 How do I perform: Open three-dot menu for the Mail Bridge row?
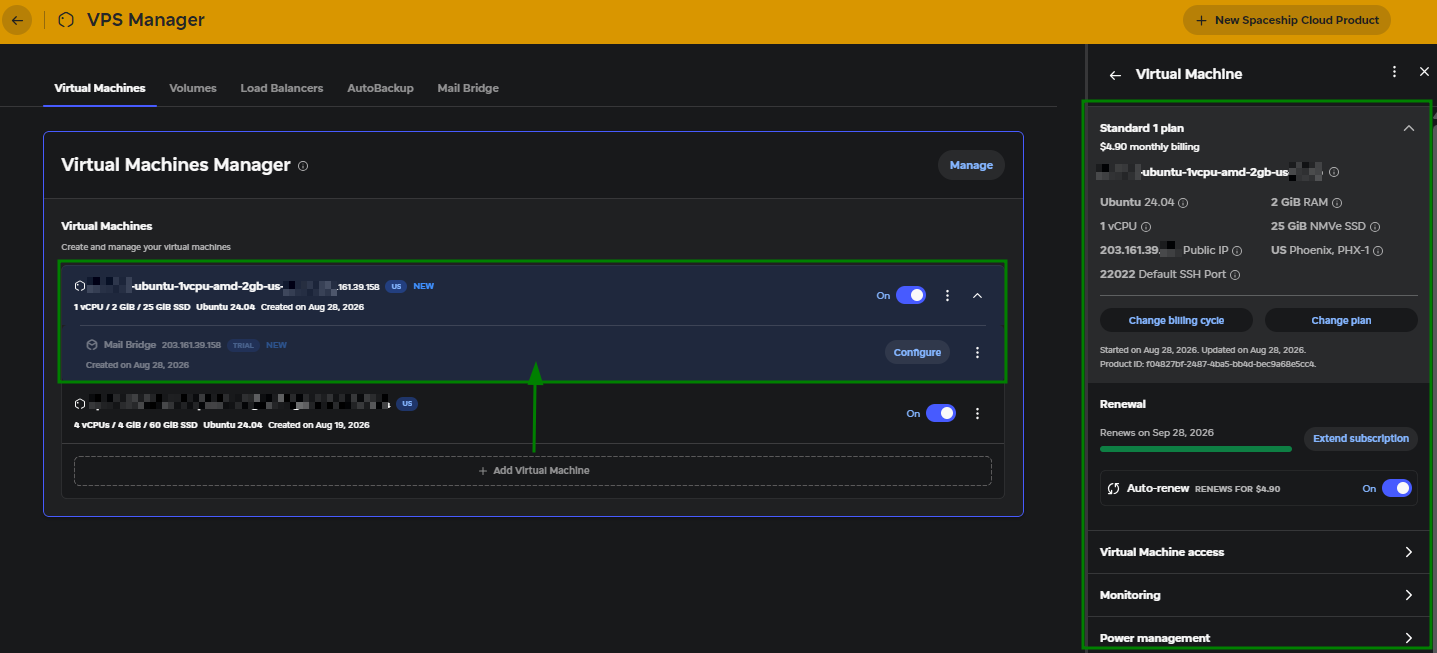(x=977, y=352)
